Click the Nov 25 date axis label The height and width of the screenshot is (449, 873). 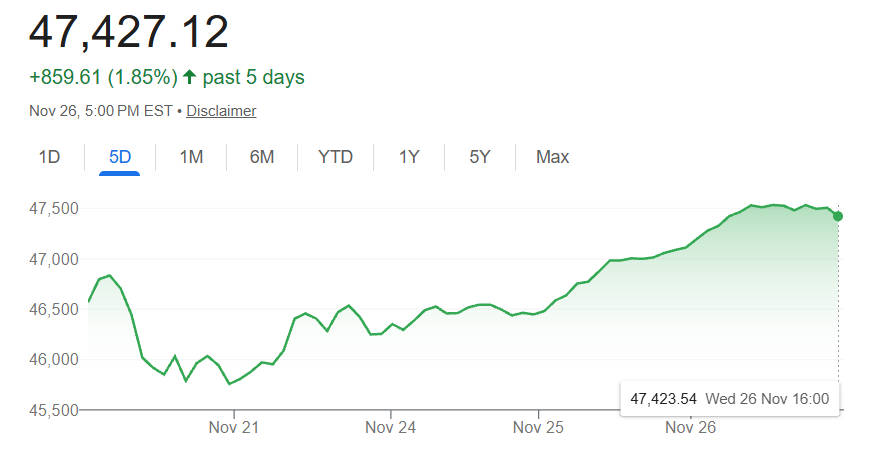coord(538,428)
